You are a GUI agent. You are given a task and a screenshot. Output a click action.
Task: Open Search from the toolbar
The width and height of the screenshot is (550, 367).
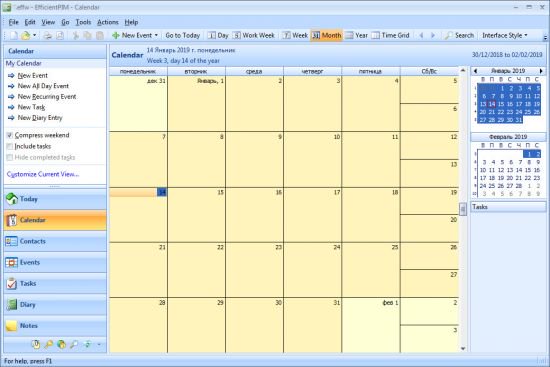[x=459, y=35]
